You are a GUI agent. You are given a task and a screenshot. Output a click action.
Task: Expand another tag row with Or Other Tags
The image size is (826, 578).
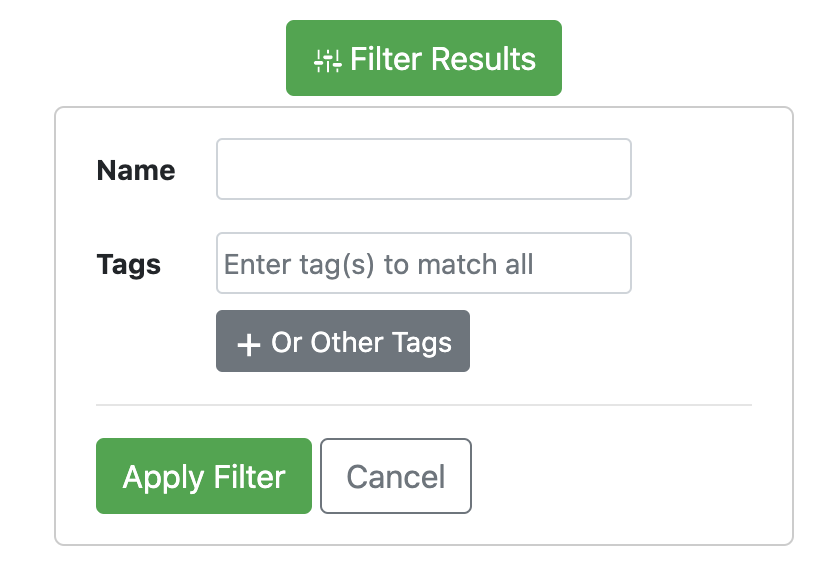click(343, 341)
